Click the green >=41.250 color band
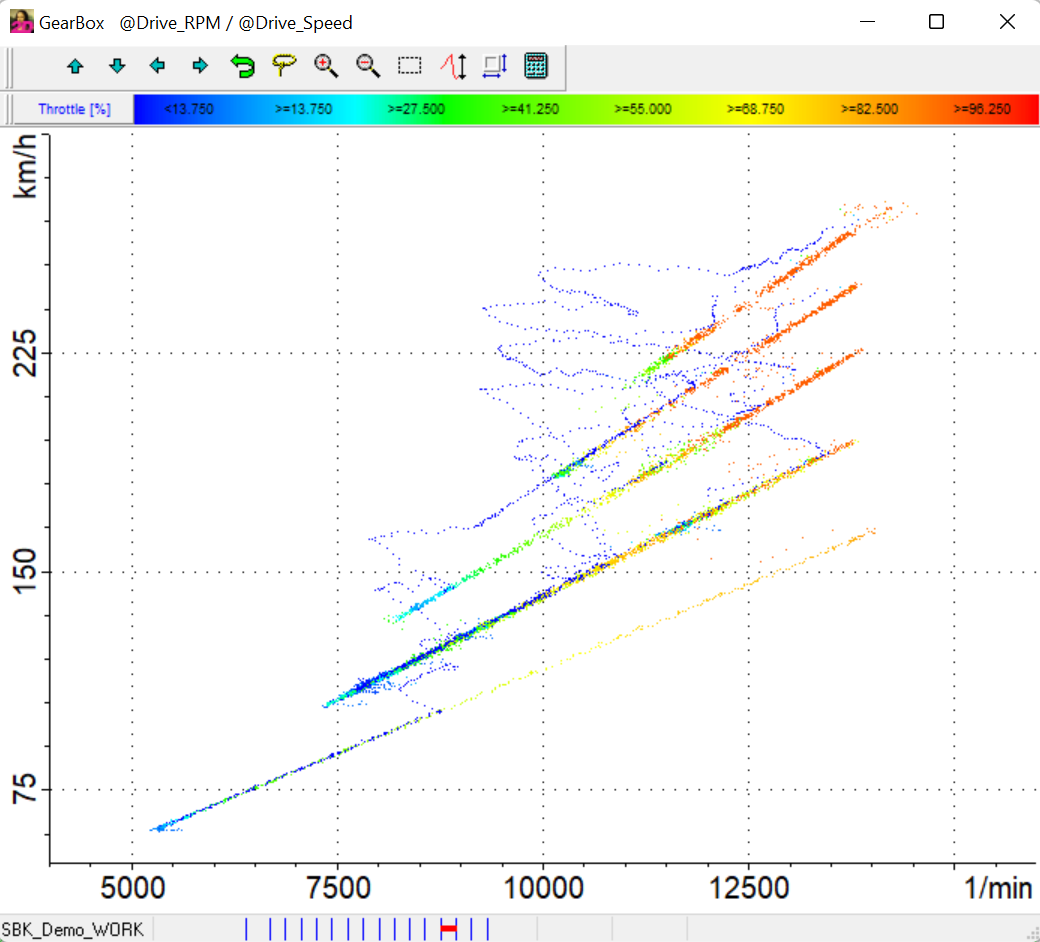Image resolution: width=1040 pixels, height=942 pixels. click(530, 109)
